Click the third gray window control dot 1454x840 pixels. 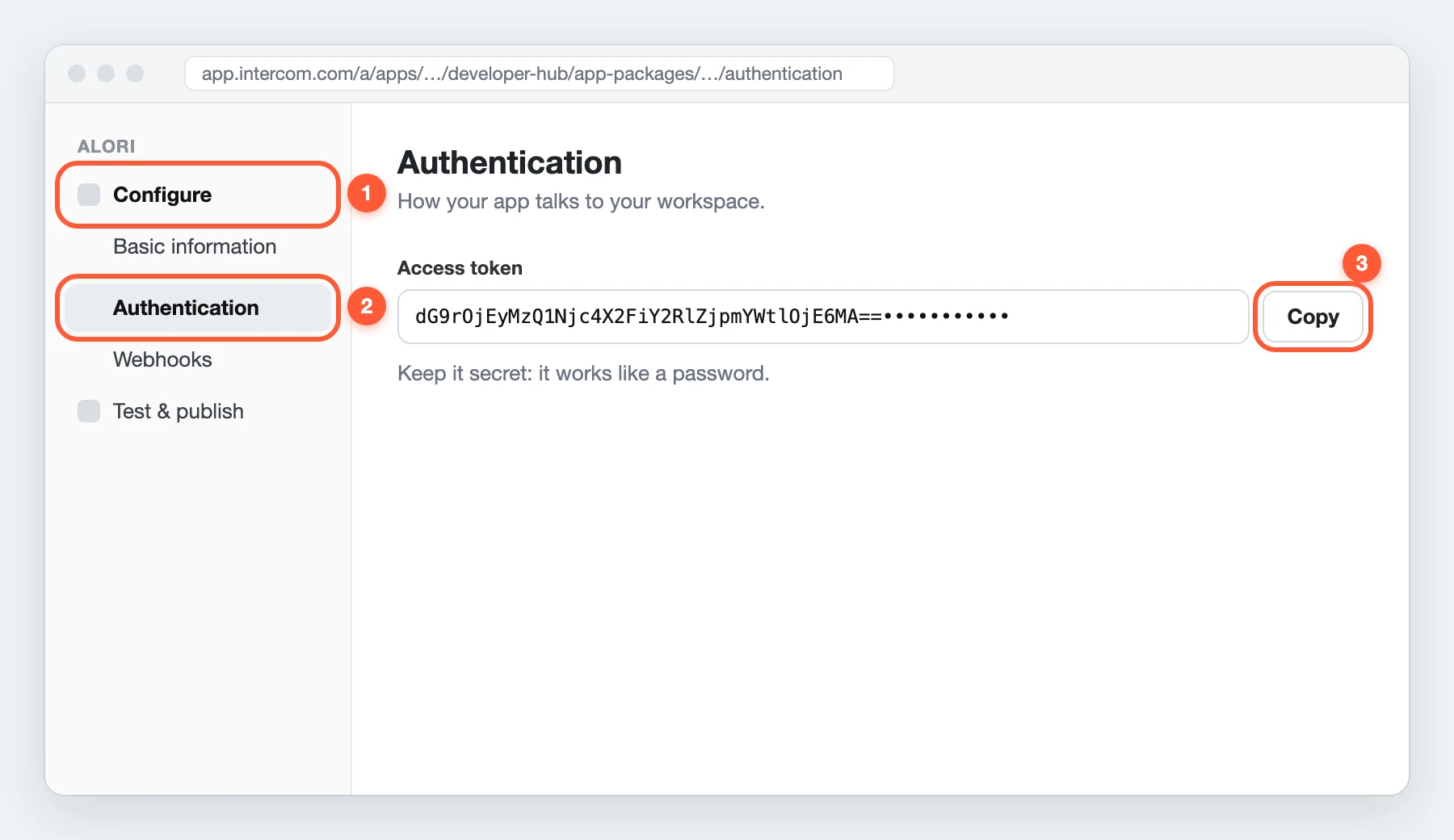point(135,73)
